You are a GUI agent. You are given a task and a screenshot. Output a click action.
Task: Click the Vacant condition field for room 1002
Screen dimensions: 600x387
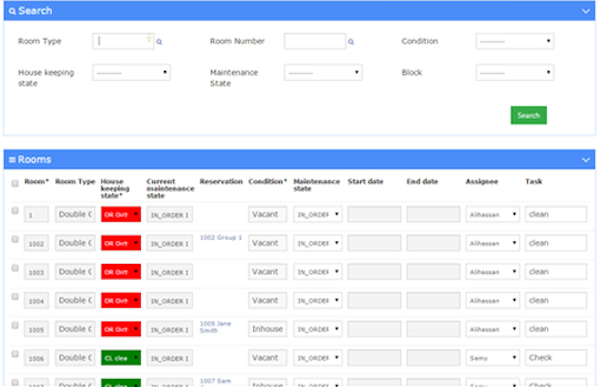[267, 243]
